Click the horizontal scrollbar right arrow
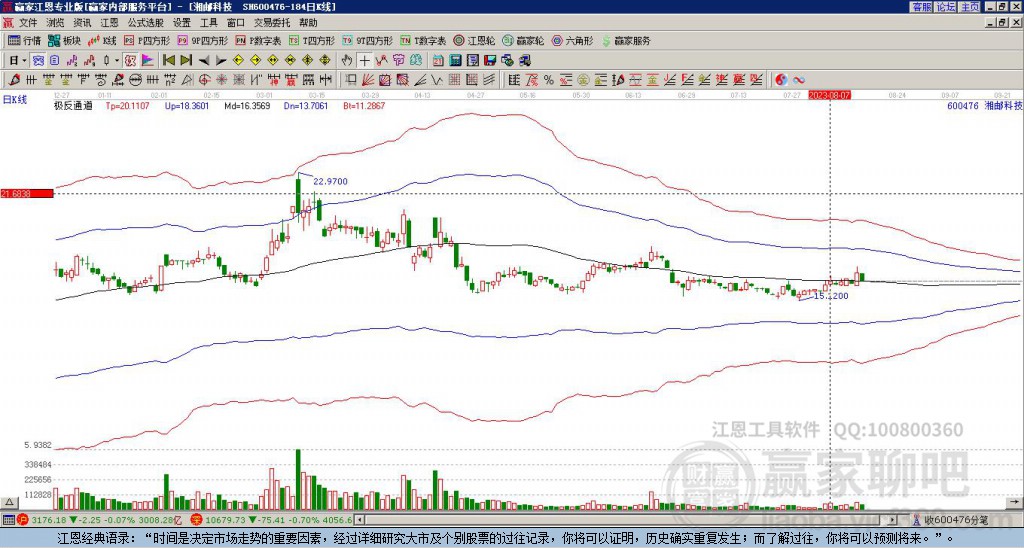This screenshot has width=1024, height=548. pyautogui.click(x=893, y=520)
